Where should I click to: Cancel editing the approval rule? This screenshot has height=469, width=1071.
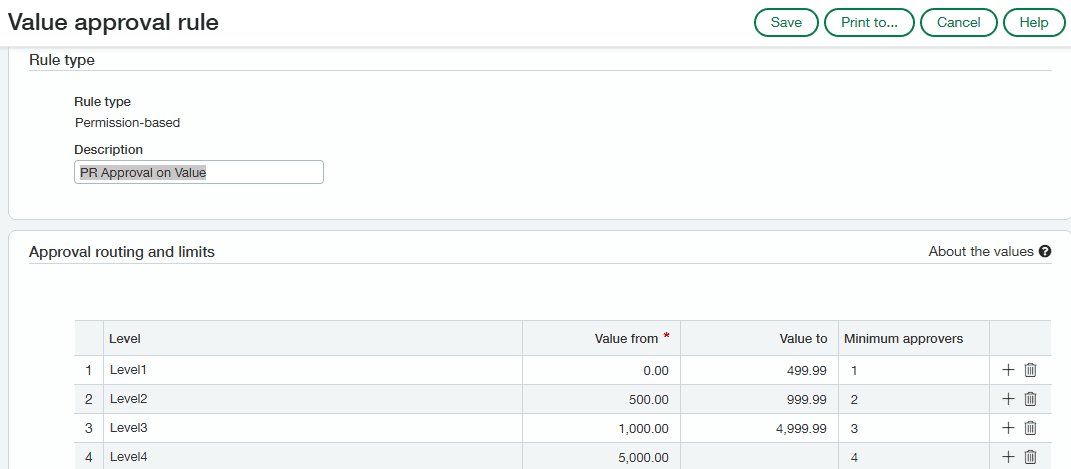click(959, 23)
